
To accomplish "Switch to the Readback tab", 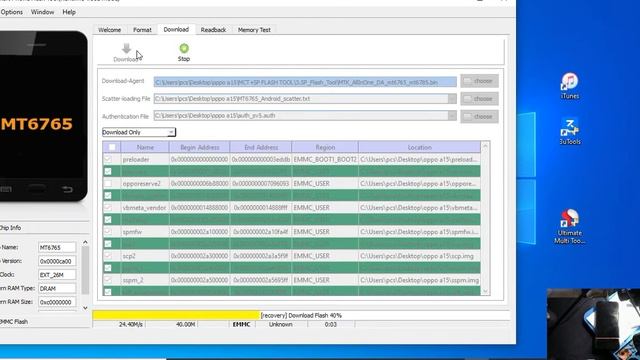I will 213,30.
